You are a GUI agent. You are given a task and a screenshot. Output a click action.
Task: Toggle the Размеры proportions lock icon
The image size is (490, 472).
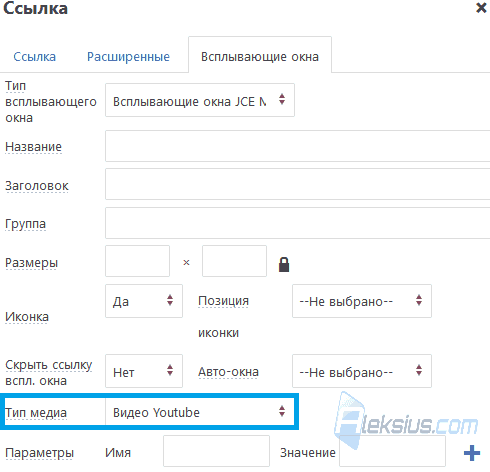tap(284, 265)
